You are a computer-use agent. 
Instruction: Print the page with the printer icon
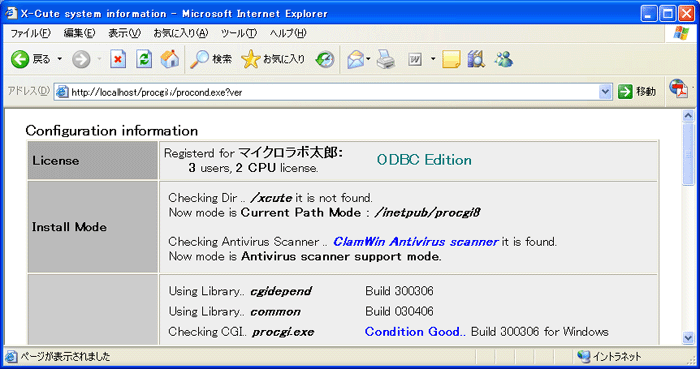(385, 59)
